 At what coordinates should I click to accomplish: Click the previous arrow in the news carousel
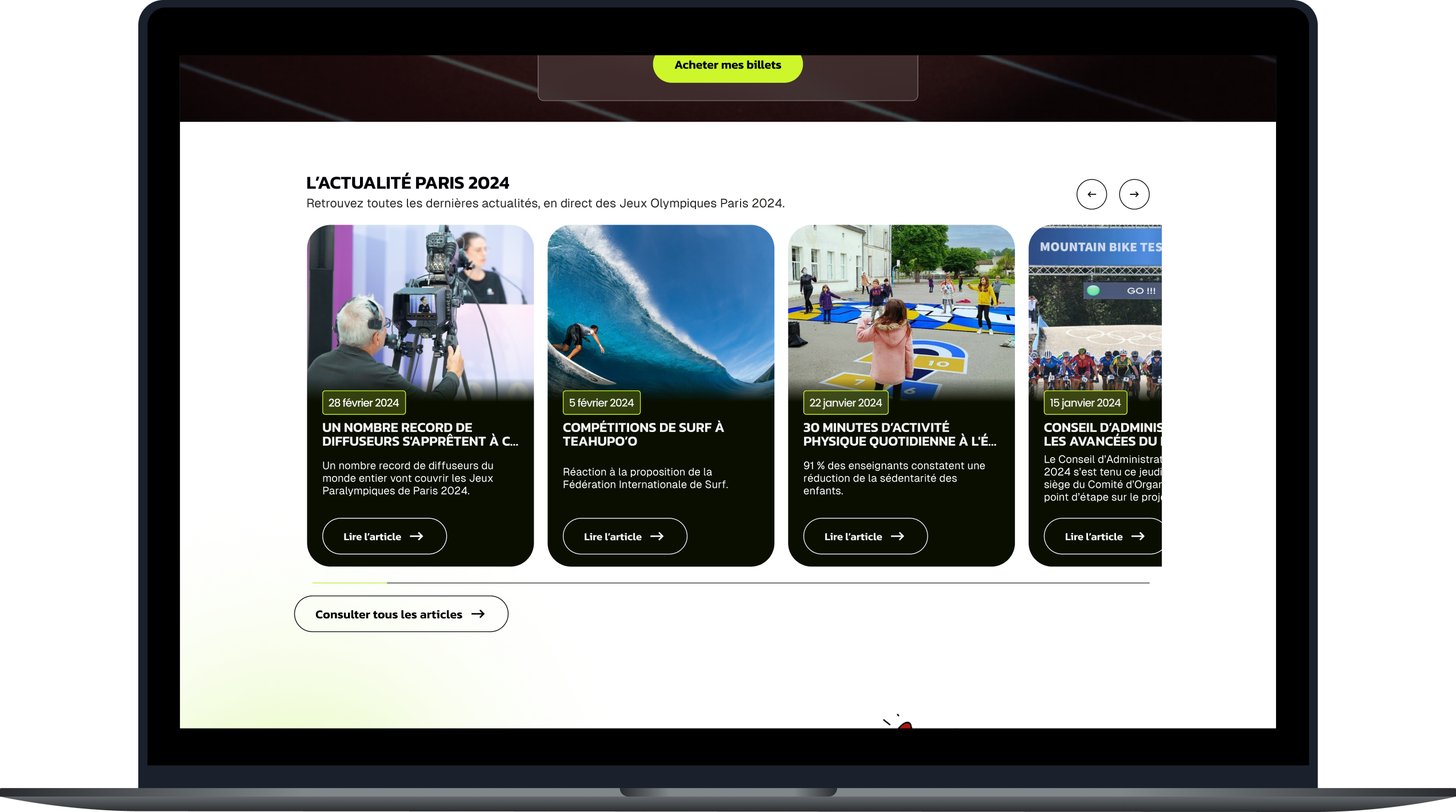(1091, 194)
